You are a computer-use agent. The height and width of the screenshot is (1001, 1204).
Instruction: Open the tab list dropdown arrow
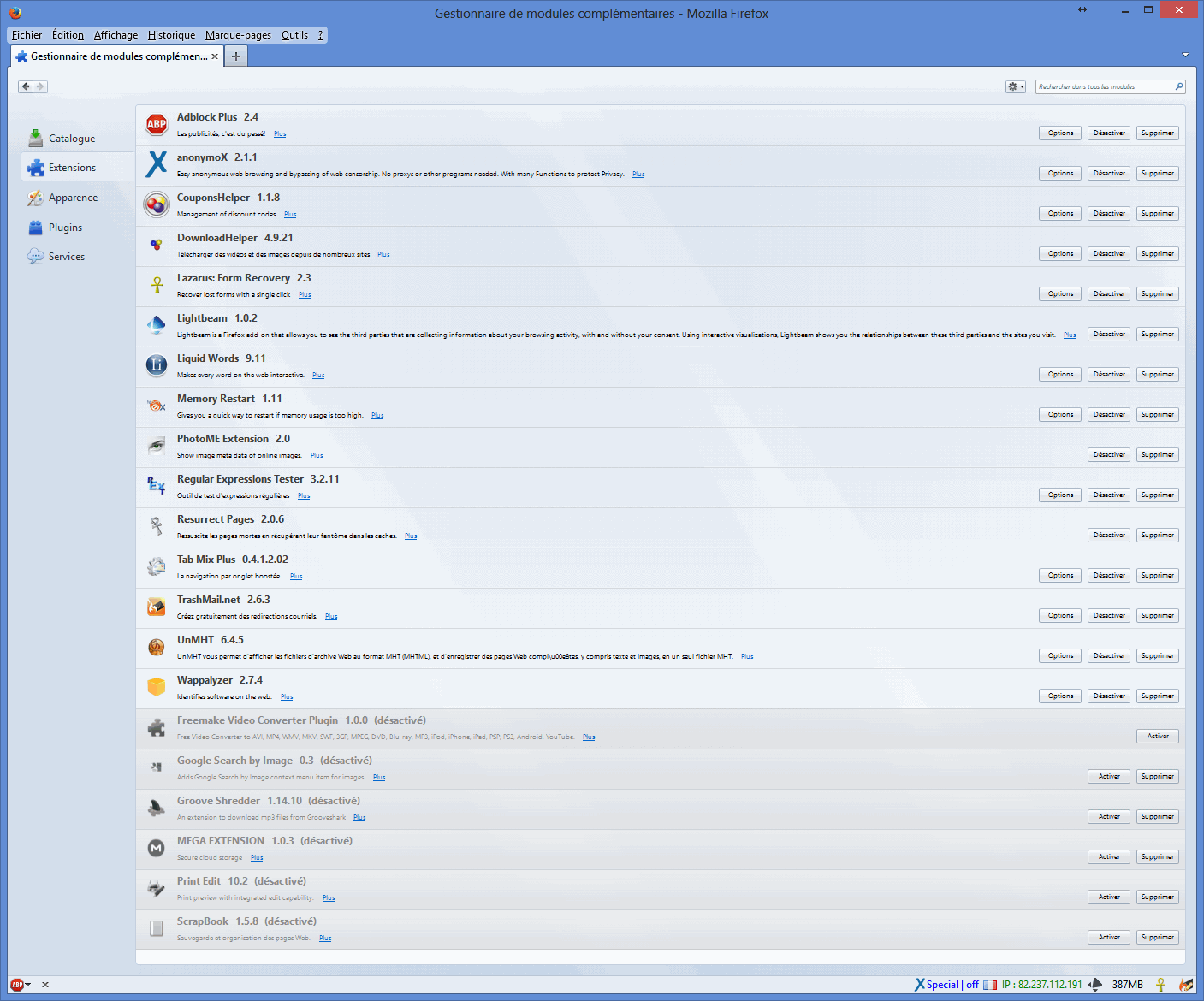pyautogui.click(x=1185, y=55)
